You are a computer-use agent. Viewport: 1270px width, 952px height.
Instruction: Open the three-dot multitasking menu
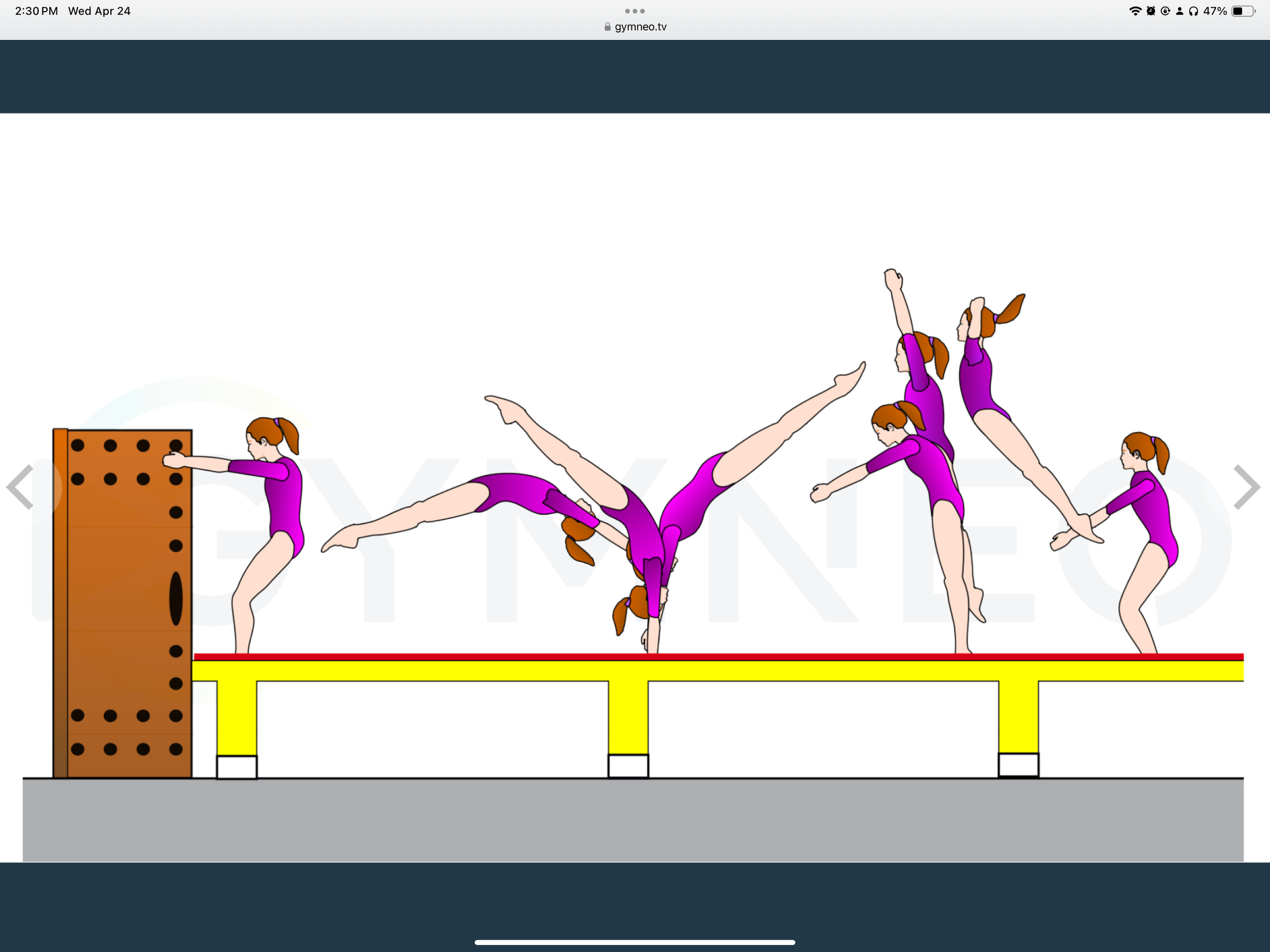click(634, 11)
